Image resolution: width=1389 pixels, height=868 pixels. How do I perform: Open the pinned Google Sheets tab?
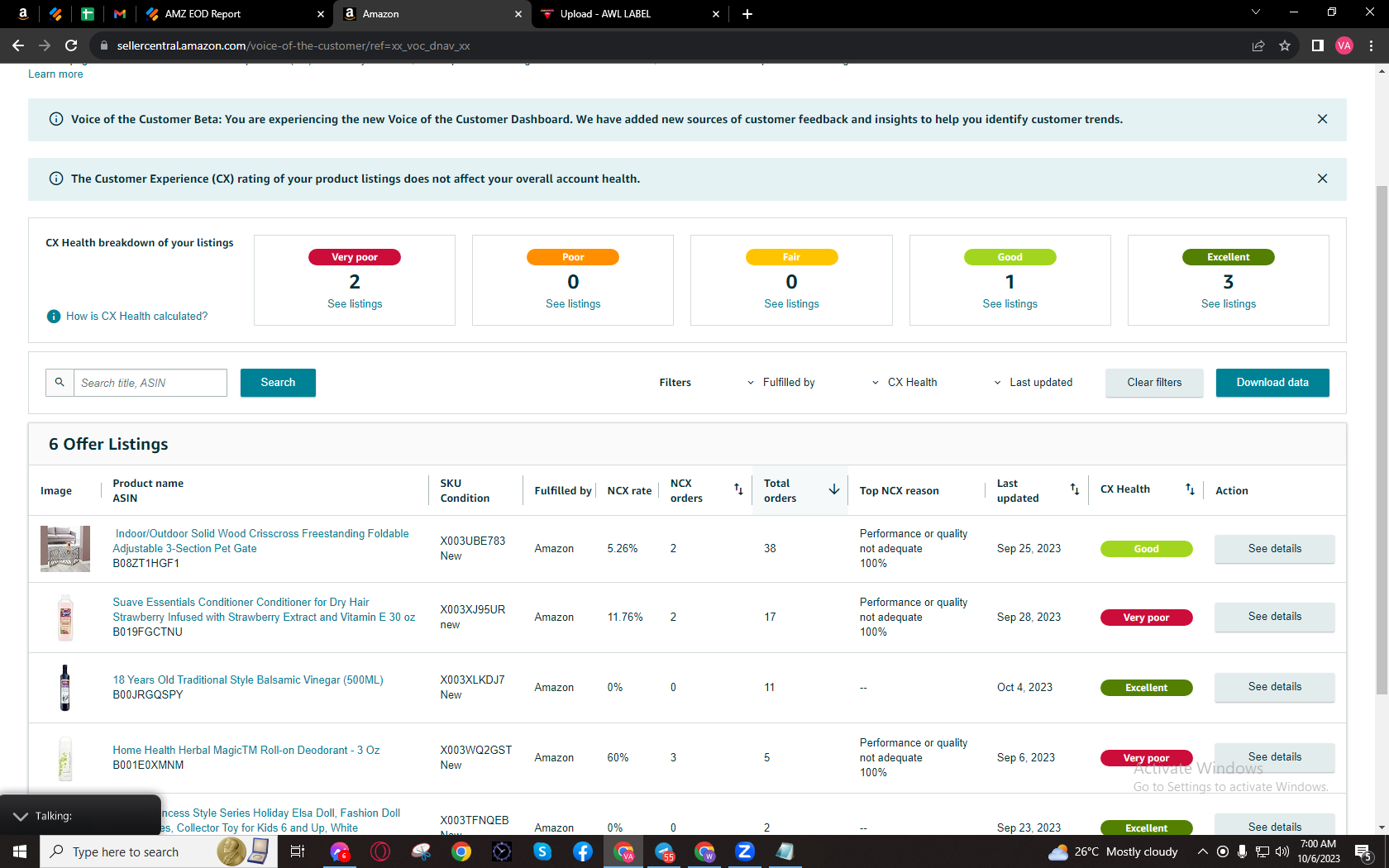pos(87,13)
